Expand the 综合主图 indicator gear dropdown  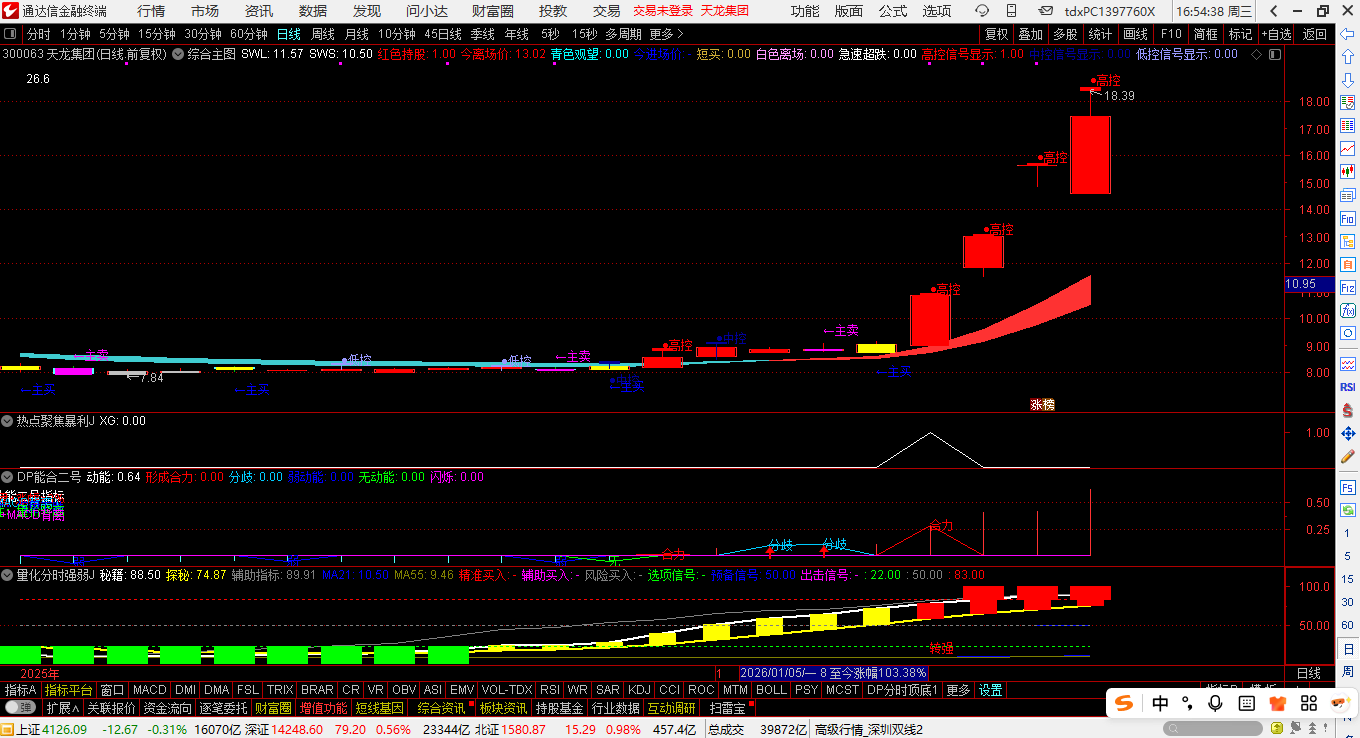pos(179,54)
